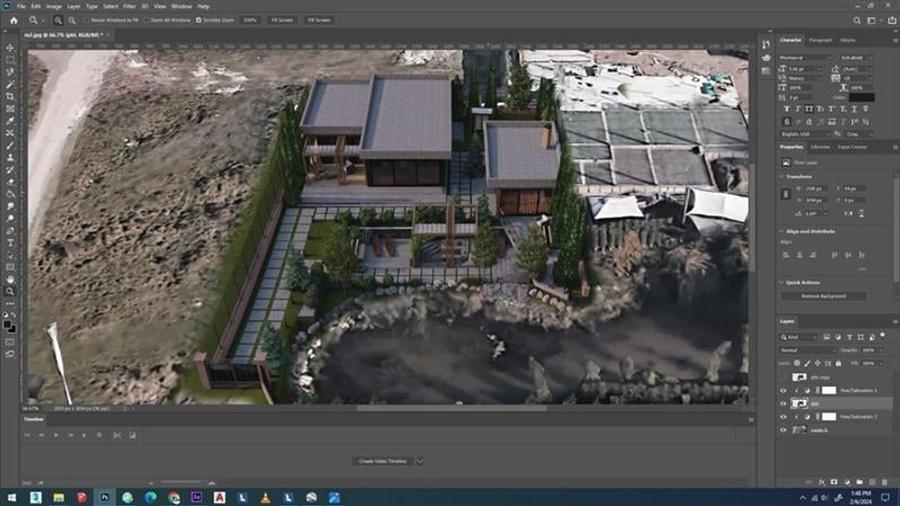Click the Remove Background button

point(823,296)
